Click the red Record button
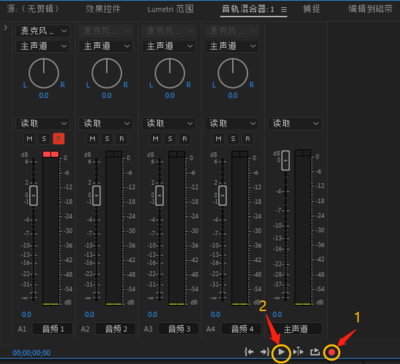400x364 pixels. (x=331, y=352)
